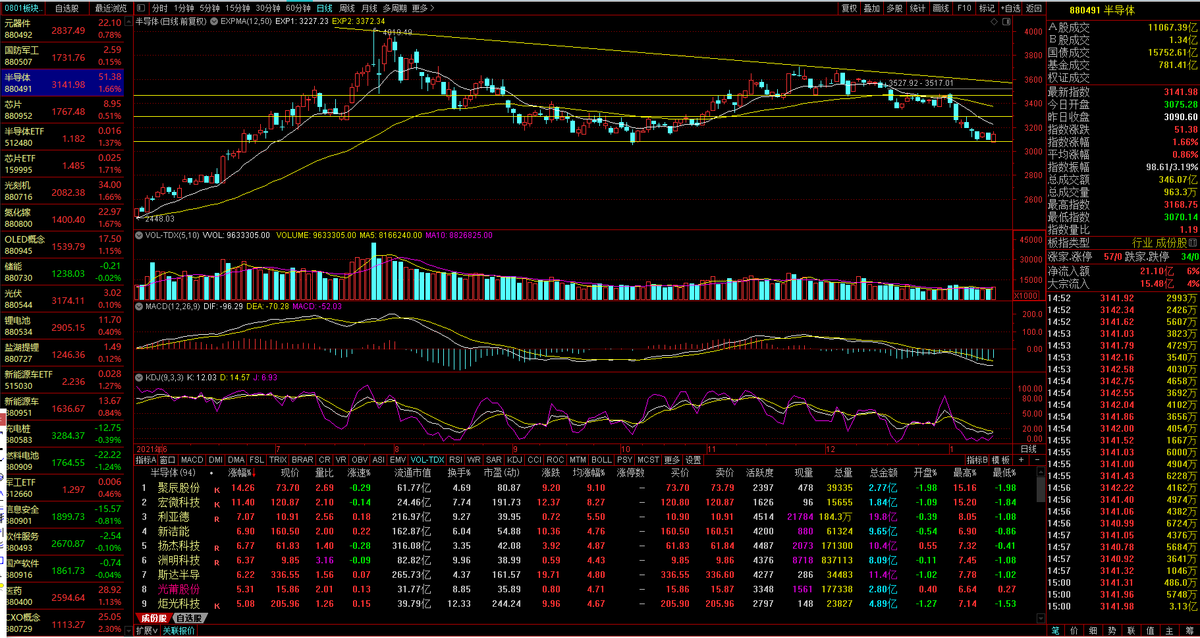Image resolution: width=1200 pixels, height=638 pixels.
Task: Expand 更多 indicators list
Action: pos(672,459)
